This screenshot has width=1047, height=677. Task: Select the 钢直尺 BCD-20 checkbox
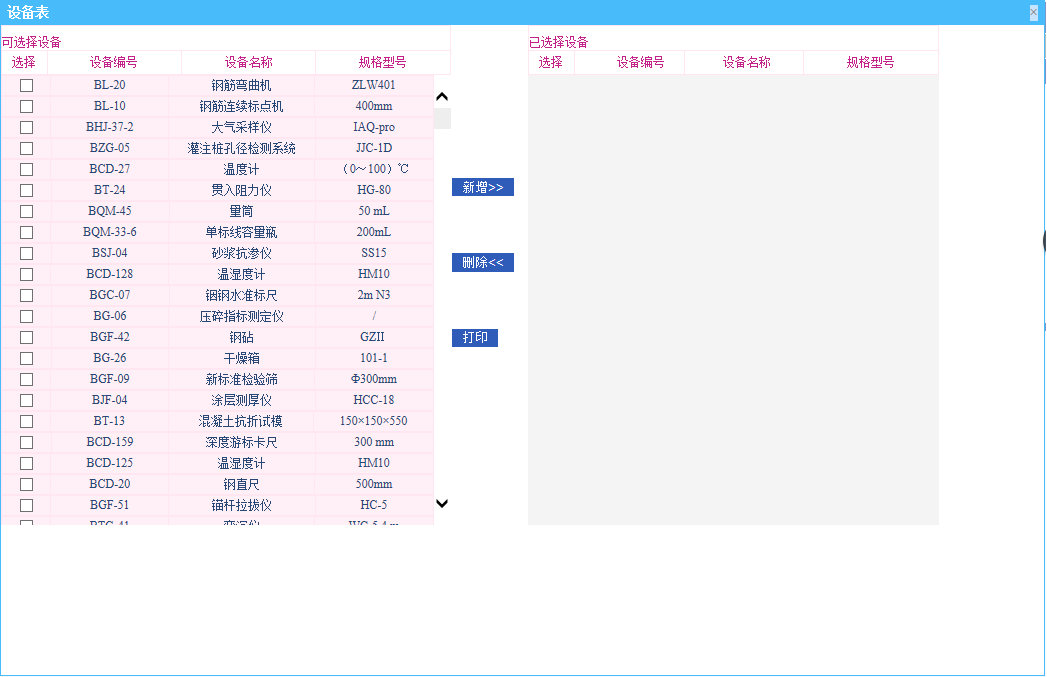tap(25, 483)
